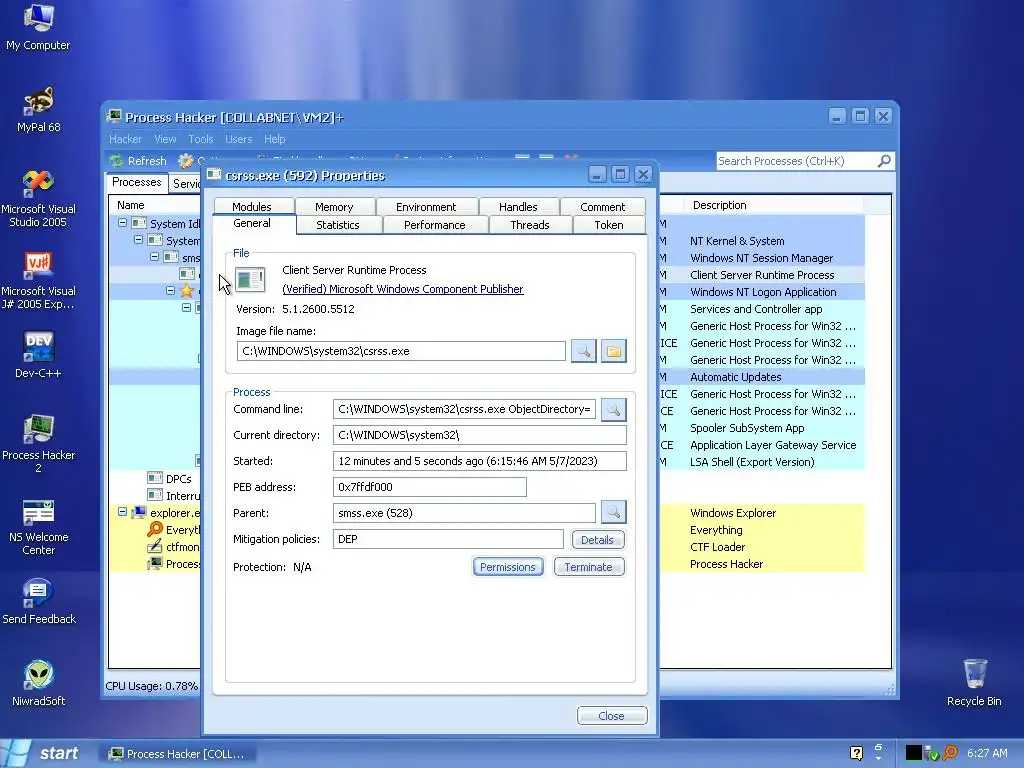Click magnifier icon next to Command line
Image resolution: width=1024 pixels, height=768 pixels.
point(613,409)
